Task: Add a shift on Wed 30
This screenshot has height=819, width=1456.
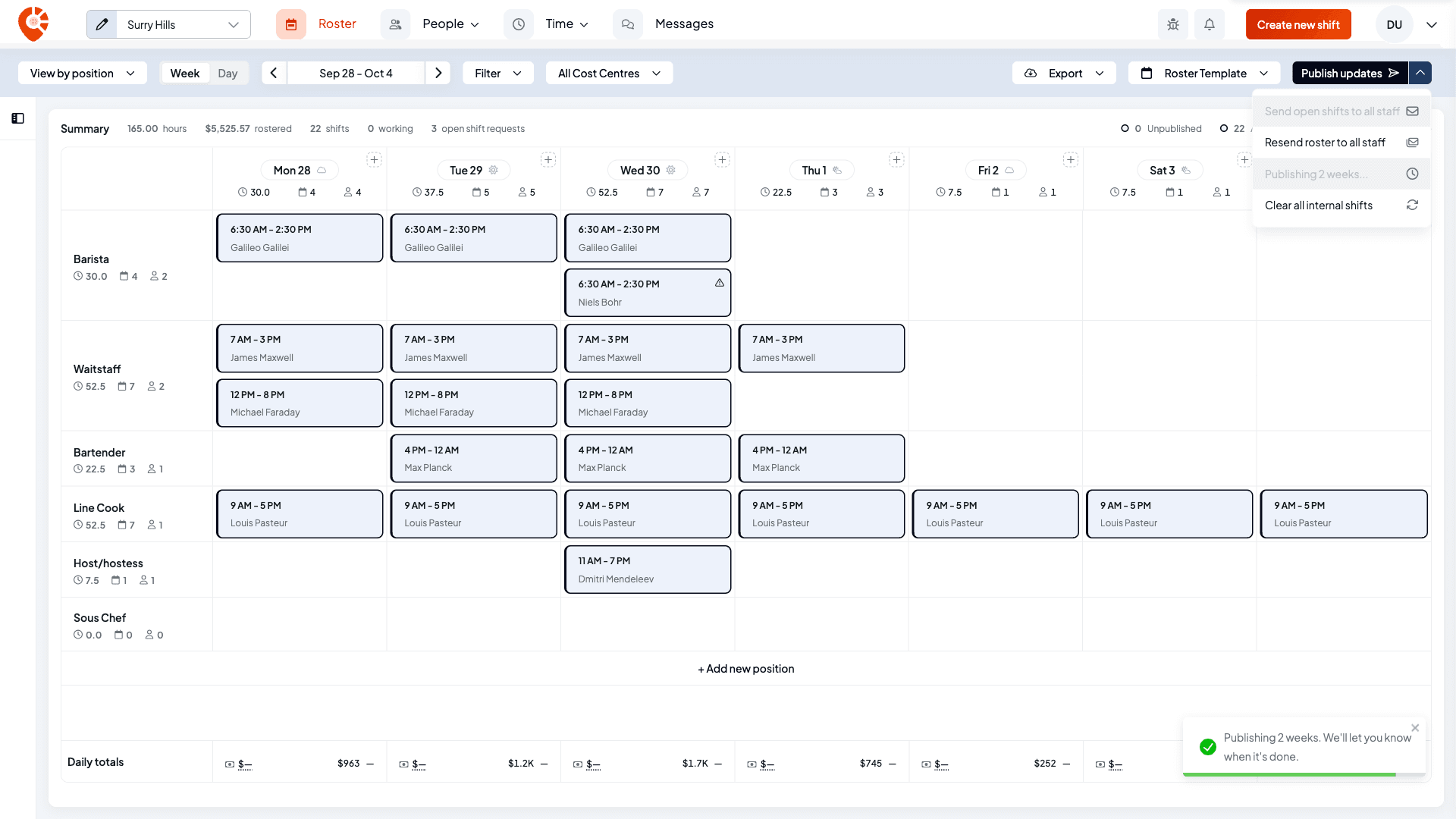Action: (722, 160)
